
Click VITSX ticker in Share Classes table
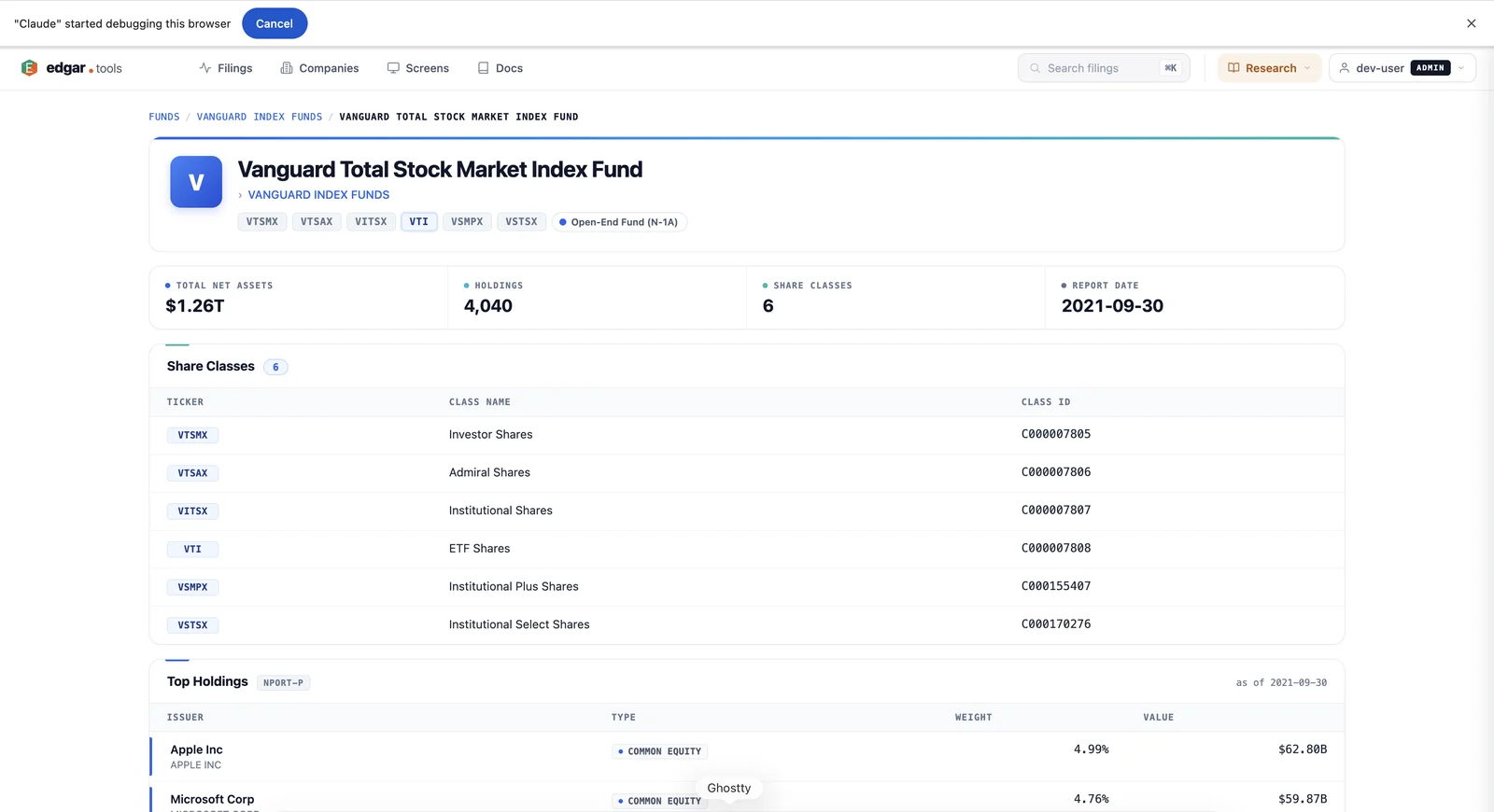(x=193, y=511)
